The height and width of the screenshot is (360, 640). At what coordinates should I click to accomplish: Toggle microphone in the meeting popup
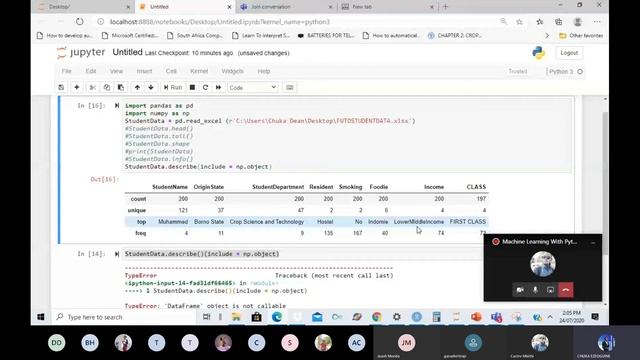[x=535, y=290]
